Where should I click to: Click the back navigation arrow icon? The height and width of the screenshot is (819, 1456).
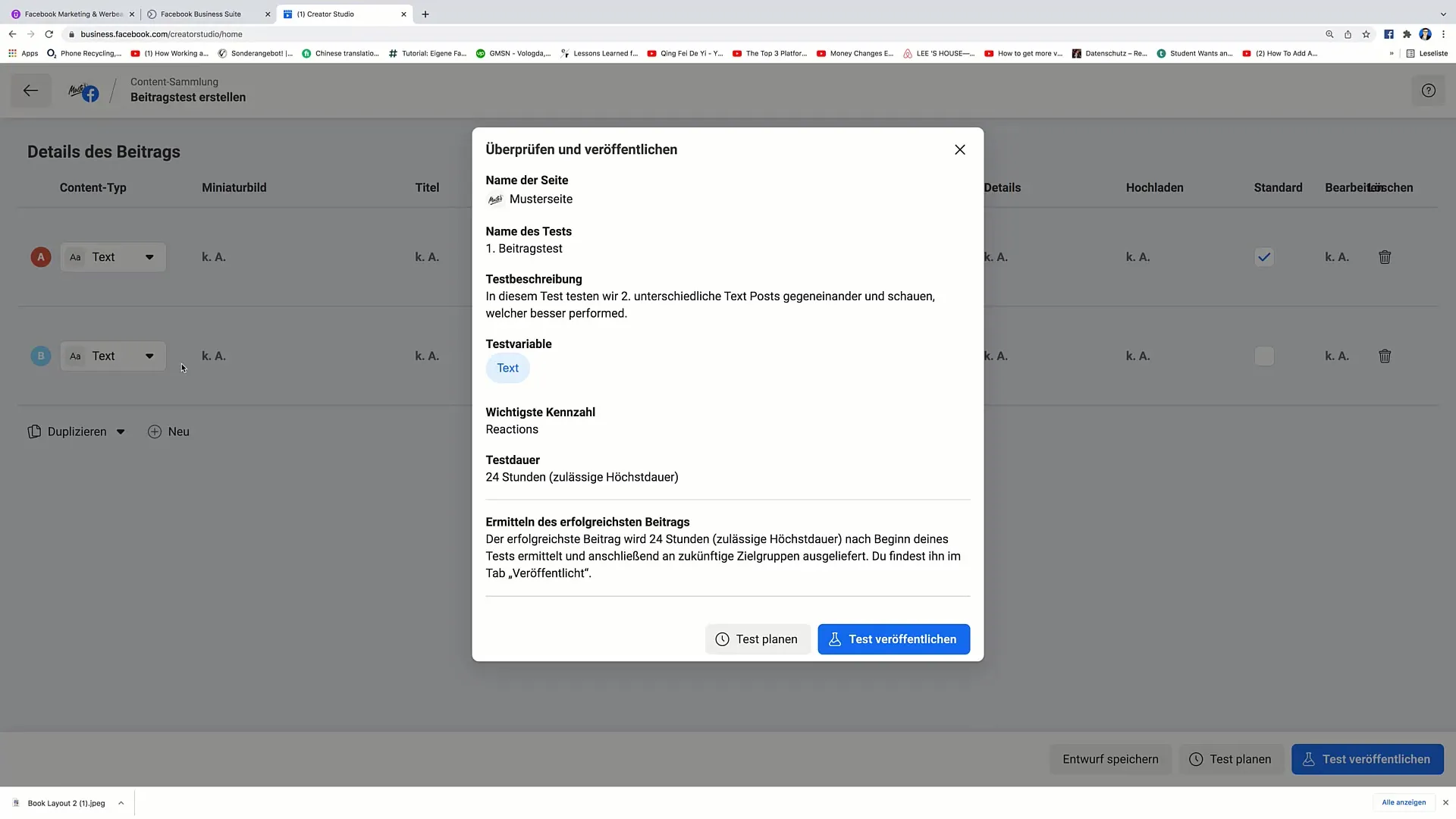(29, 90)
